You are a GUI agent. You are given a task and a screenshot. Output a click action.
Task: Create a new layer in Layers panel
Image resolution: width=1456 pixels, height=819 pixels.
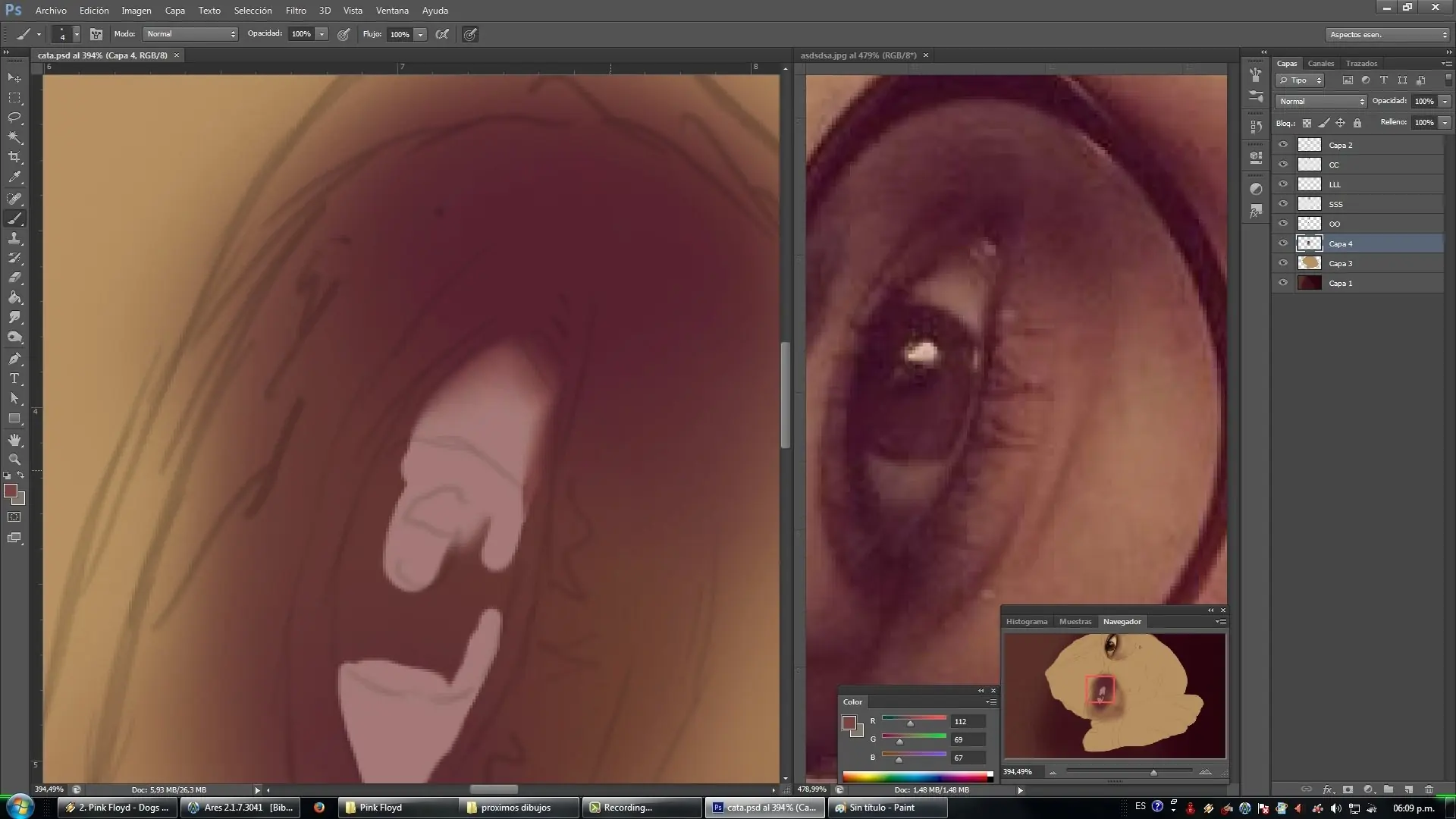[1408, 789]
